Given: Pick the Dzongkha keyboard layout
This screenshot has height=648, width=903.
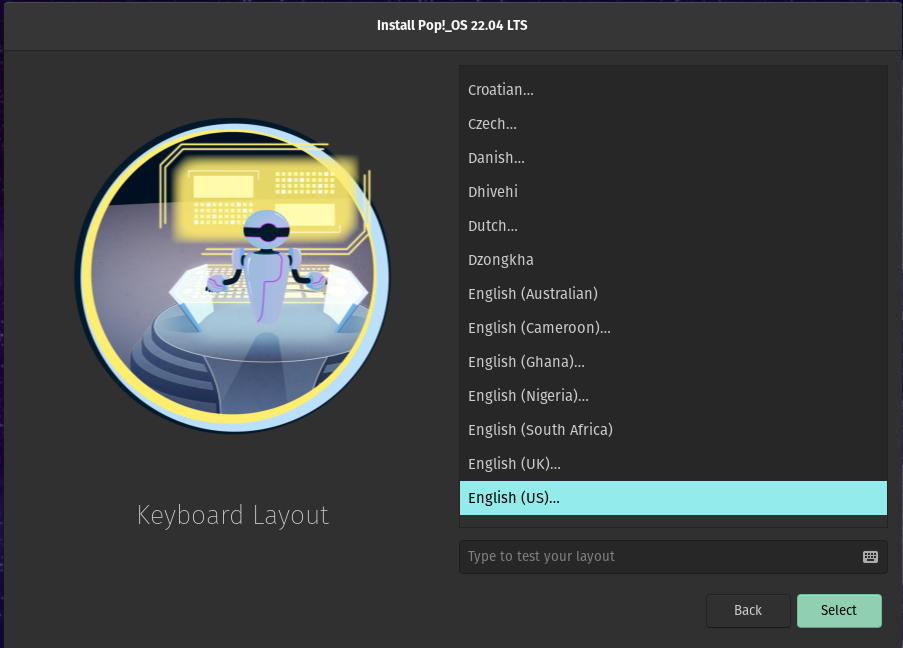Looking at the screenshot, I should pos(673,260).
